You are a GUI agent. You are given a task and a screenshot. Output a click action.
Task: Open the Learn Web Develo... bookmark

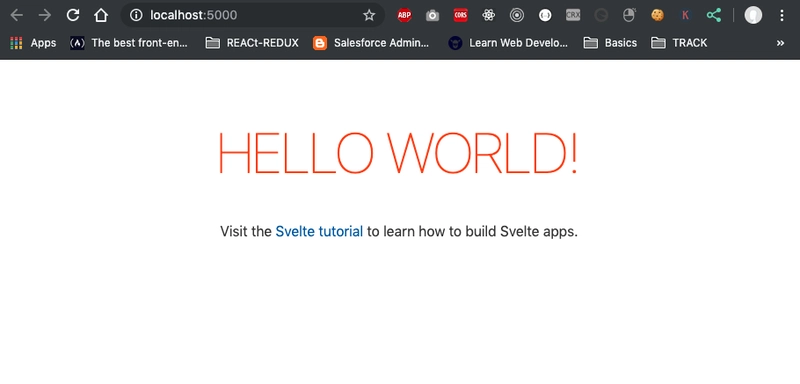[508, 43]
